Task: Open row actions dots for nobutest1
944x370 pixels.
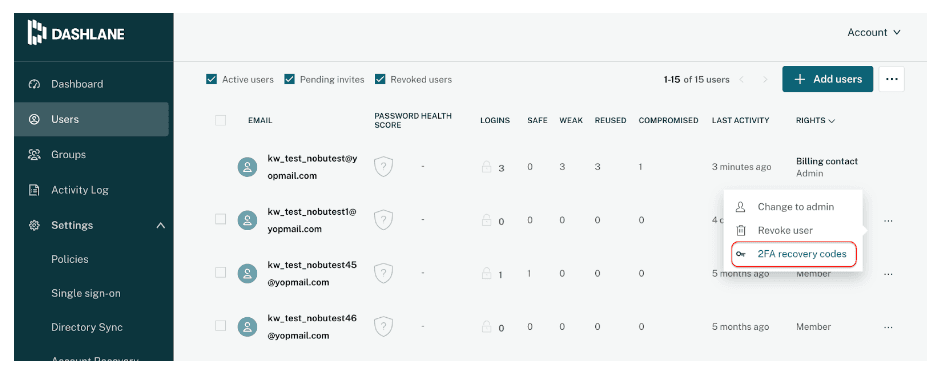Action: [888, 221]
